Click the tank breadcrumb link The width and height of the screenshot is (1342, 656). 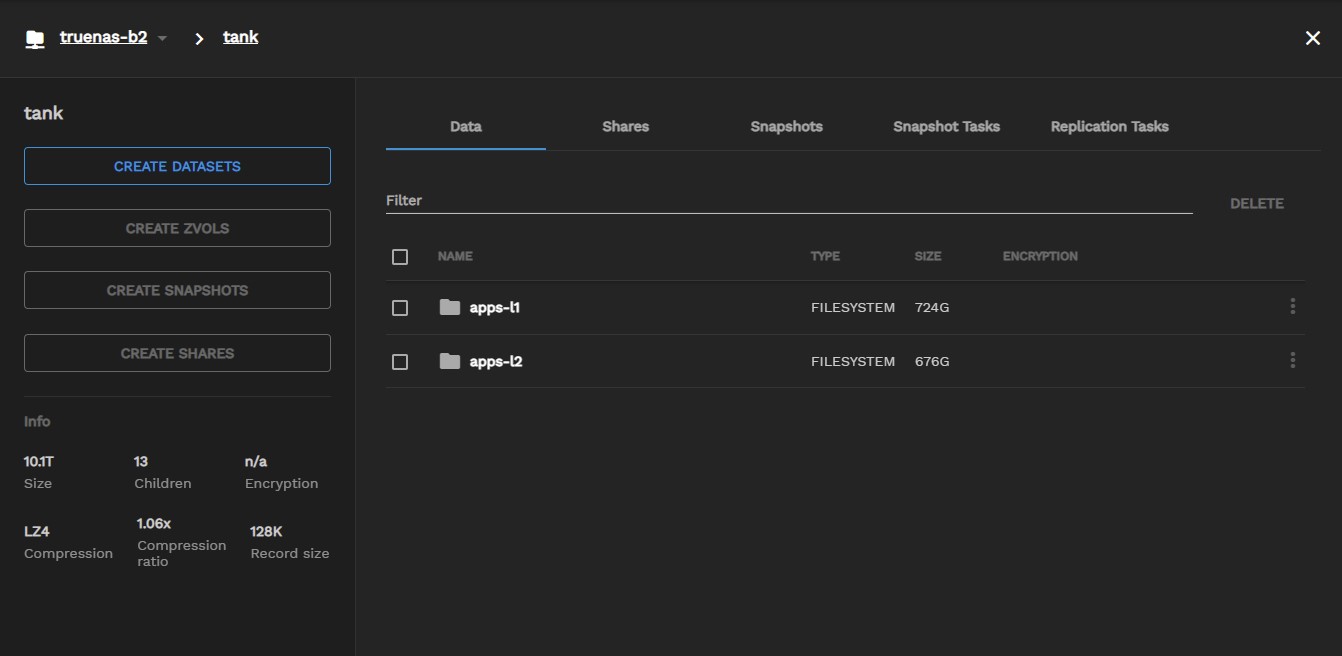[x=241, y=37]
